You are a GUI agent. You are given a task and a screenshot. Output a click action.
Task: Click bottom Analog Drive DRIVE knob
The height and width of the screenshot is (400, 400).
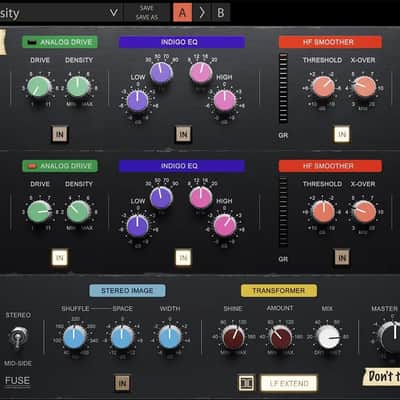(x=39, y=212)
